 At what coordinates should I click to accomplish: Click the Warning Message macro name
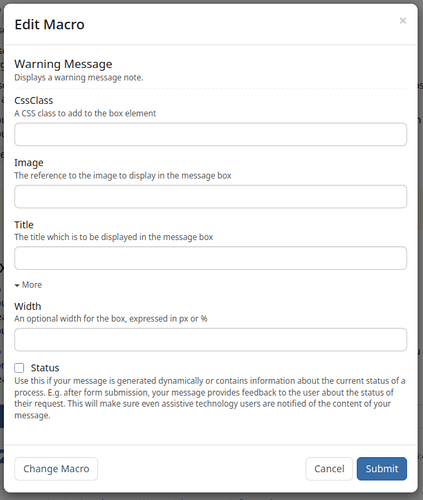pyautogui.click(x=63, y=64)
